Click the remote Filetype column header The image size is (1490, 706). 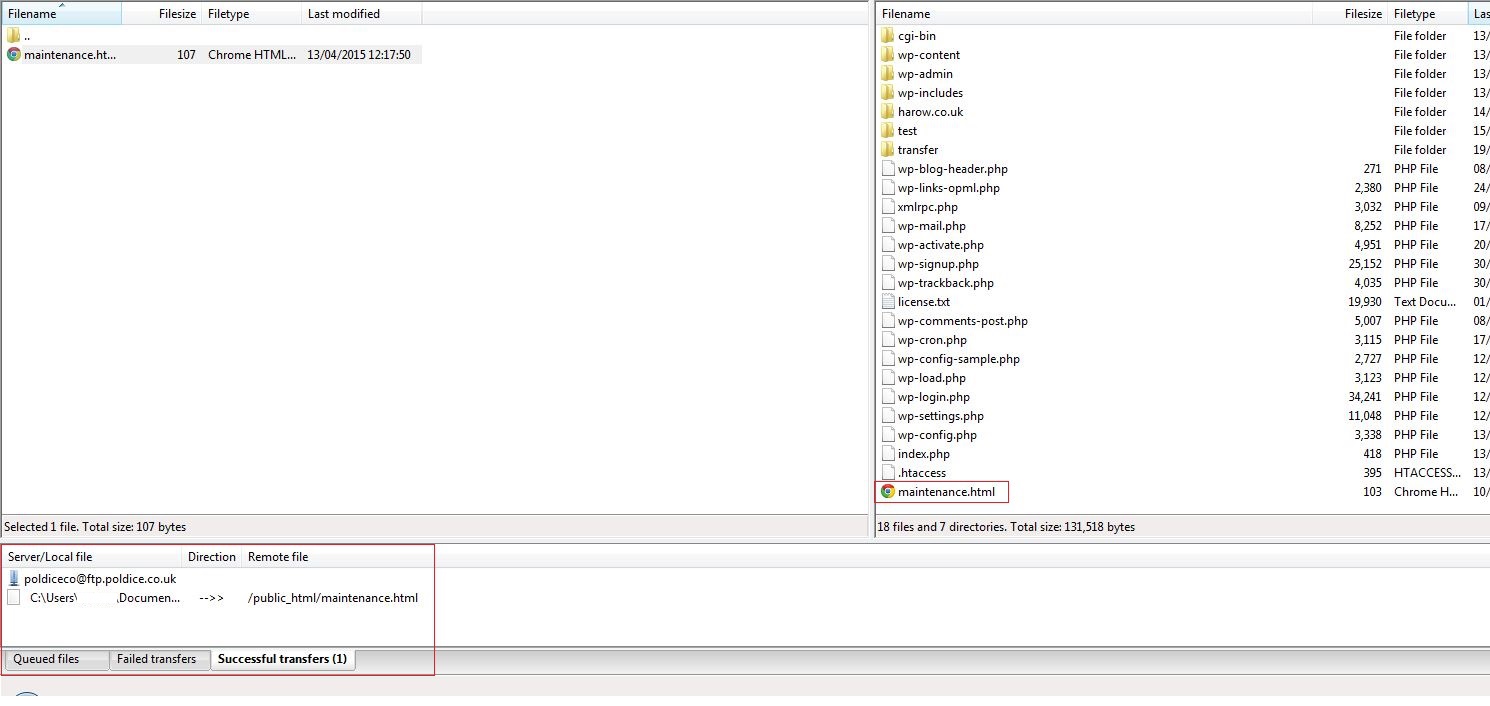click(x=1414, y=14)
